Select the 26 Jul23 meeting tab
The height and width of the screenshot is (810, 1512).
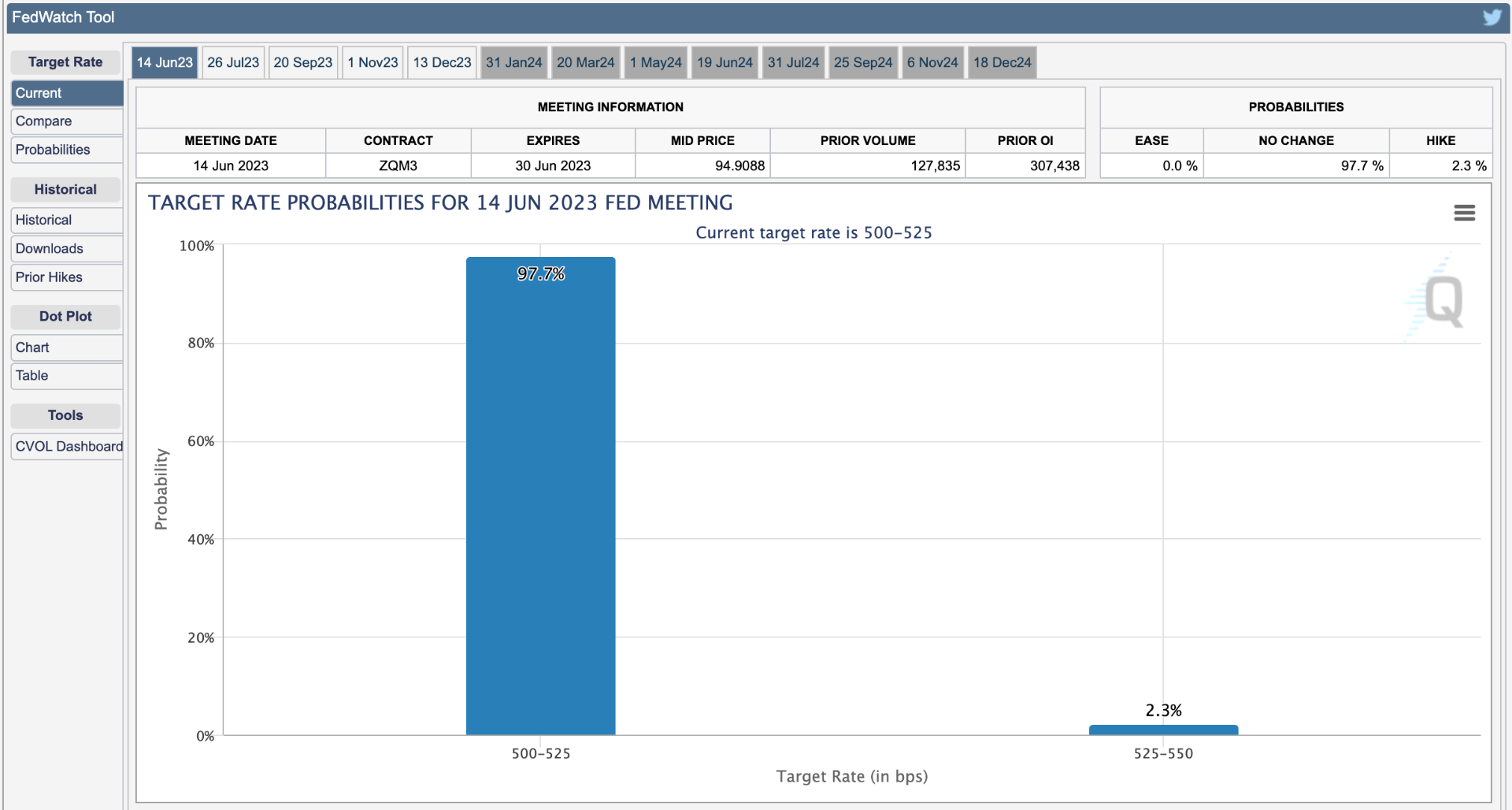click(233, 62)
